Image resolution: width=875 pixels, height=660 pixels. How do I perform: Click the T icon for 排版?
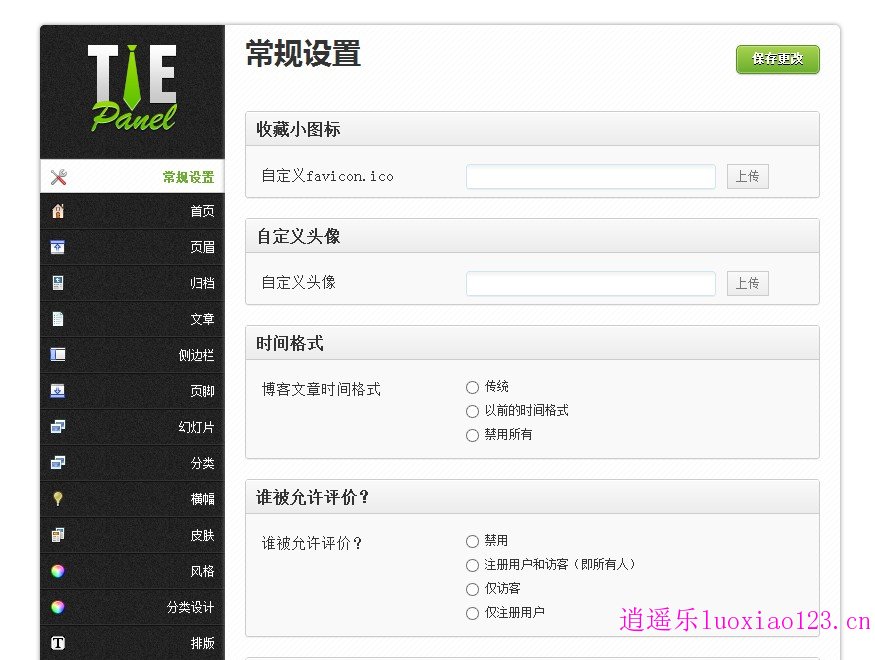pos(57,643)
